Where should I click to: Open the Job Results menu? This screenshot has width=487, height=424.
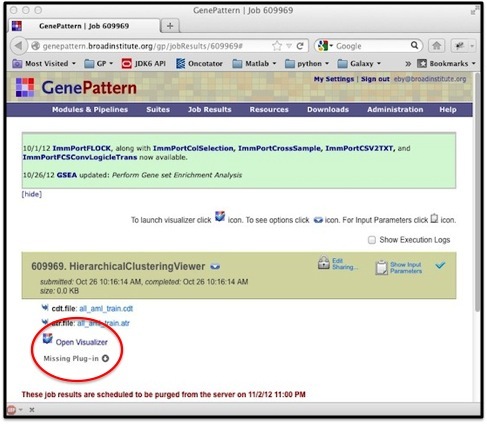(209, 110)
